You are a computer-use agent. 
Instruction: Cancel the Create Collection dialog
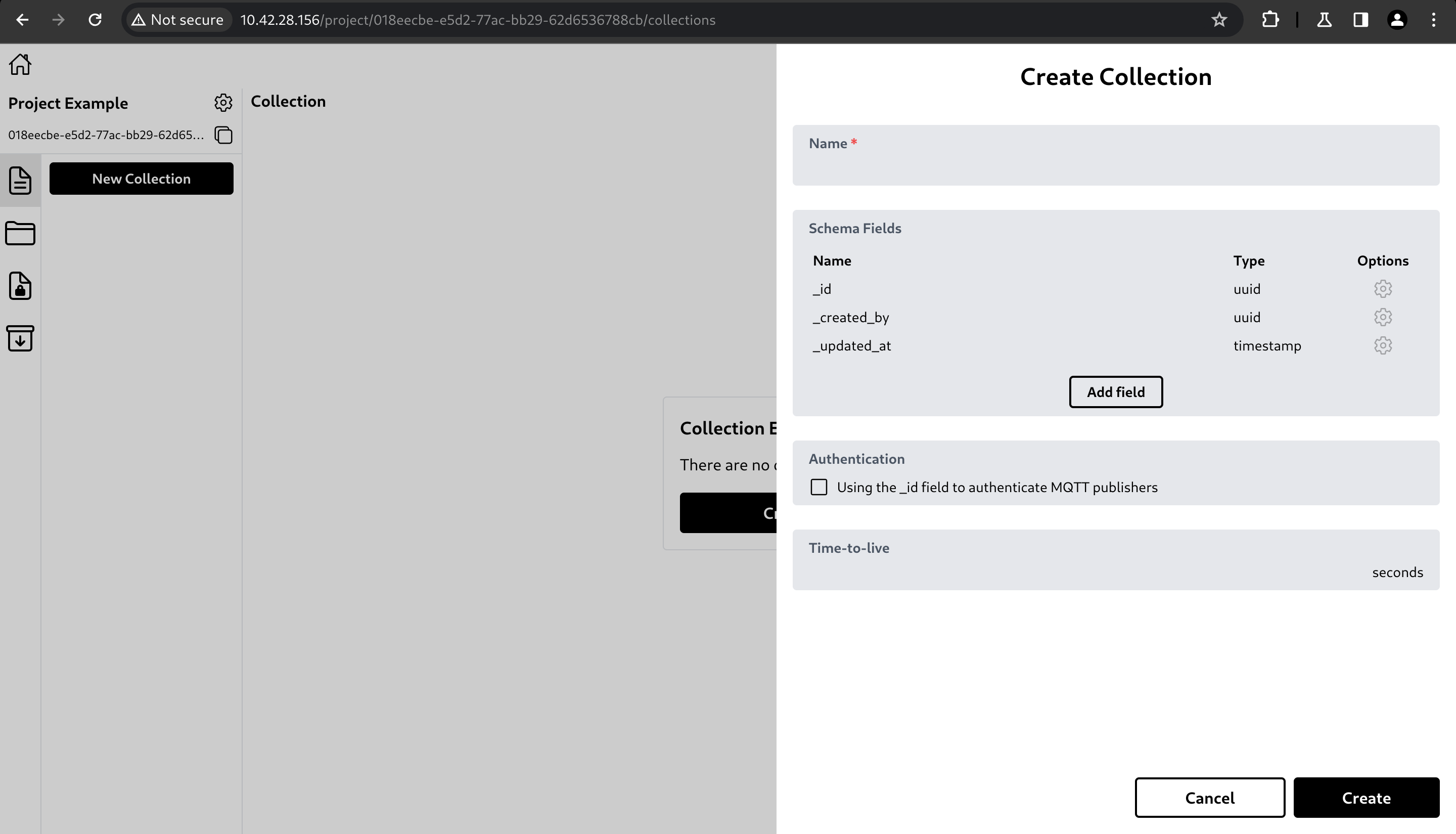[x=1210, y=798]
